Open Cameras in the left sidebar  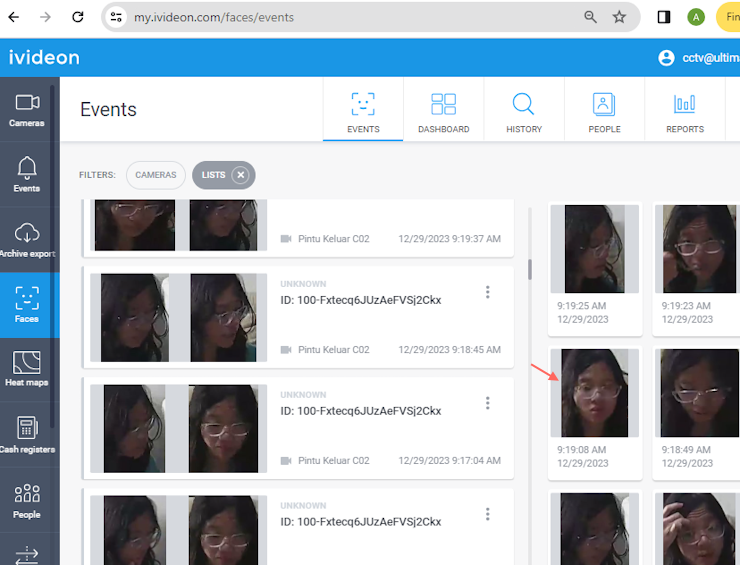(27, 110)
